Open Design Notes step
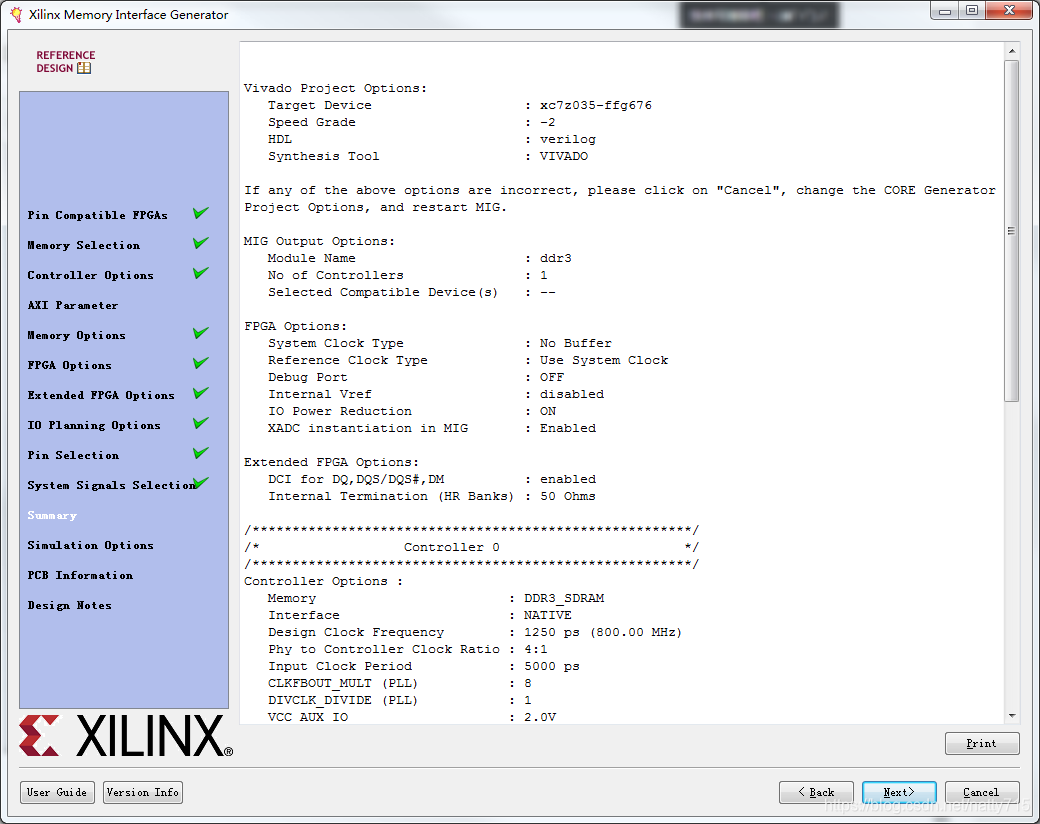Viewport: 1040px width, 824px height. pos(70,605)
